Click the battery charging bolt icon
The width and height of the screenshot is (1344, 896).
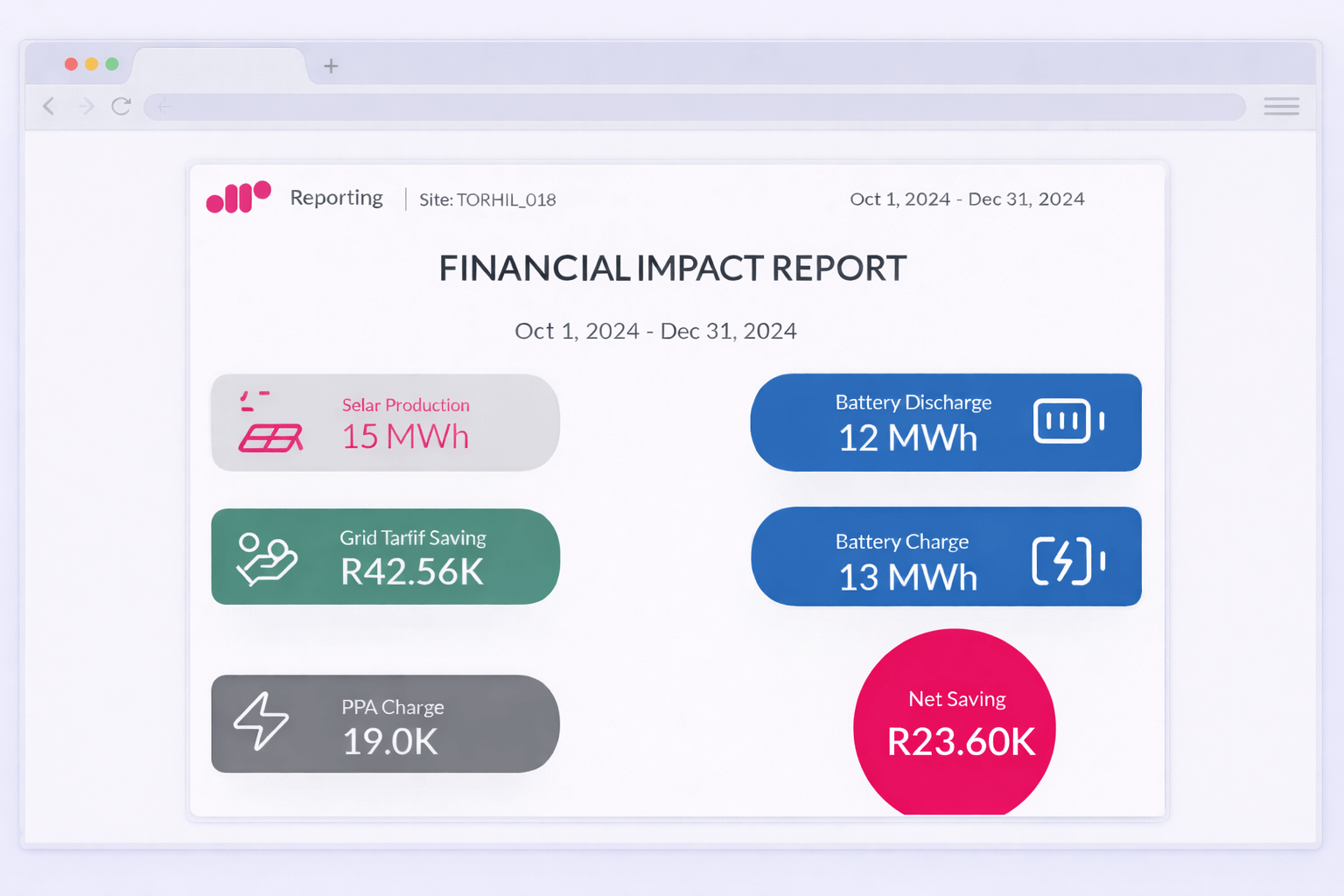pyautogui.click(x=1067, y=560)
